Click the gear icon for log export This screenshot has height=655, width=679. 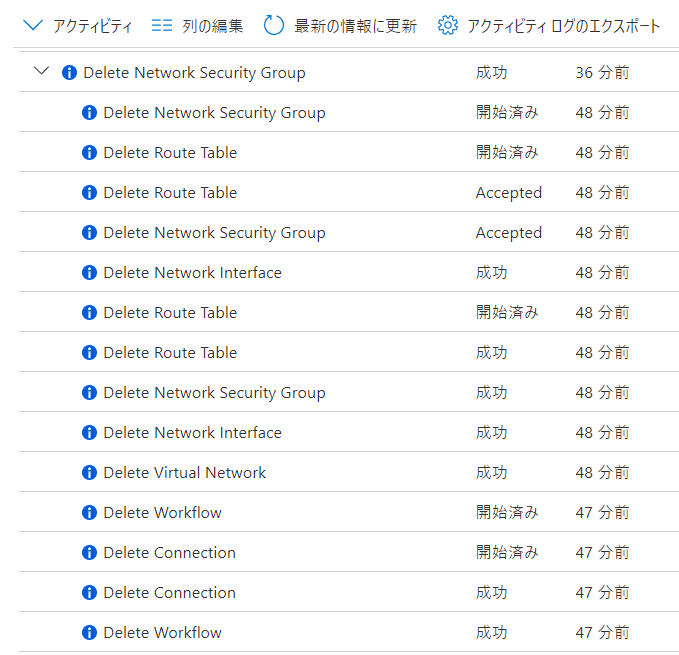point(447,26)
